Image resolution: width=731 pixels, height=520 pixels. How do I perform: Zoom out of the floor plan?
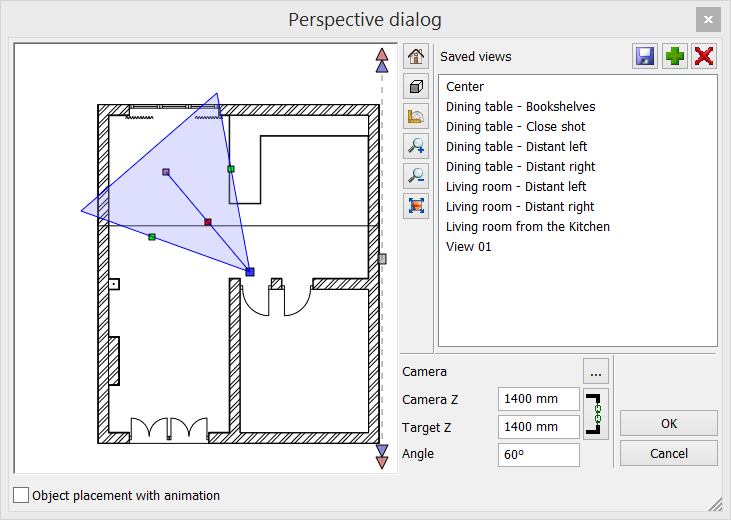pyautogui.click(x=416, y=176)
